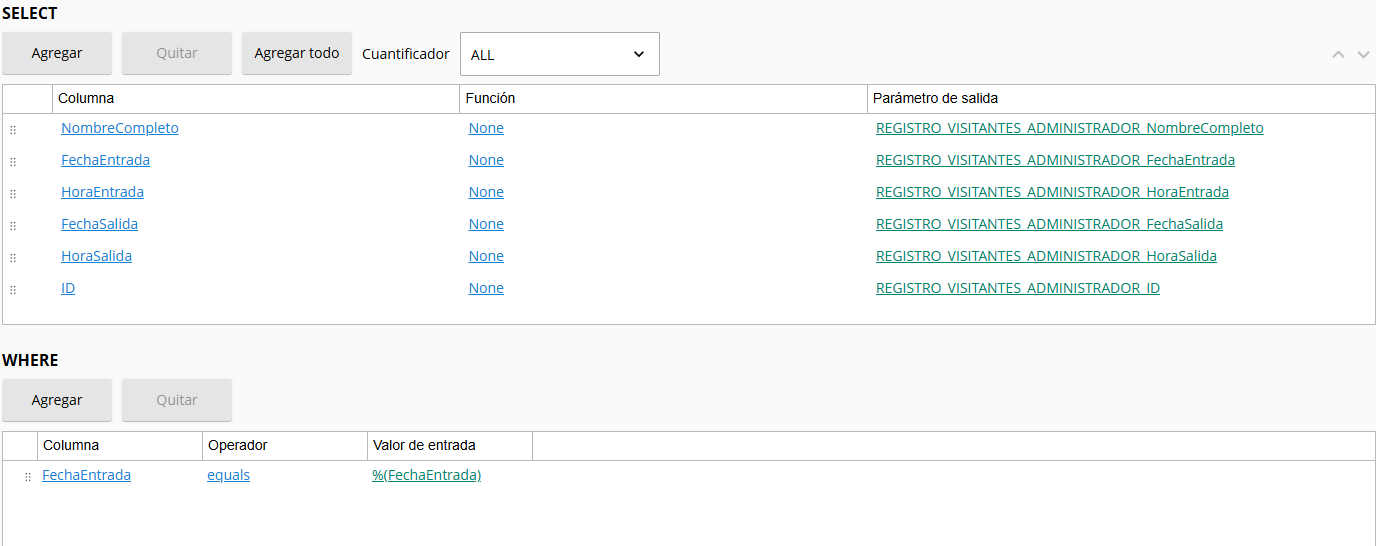
Task: Click drag handle of NombreCompleto row
Action: [13, 130]
